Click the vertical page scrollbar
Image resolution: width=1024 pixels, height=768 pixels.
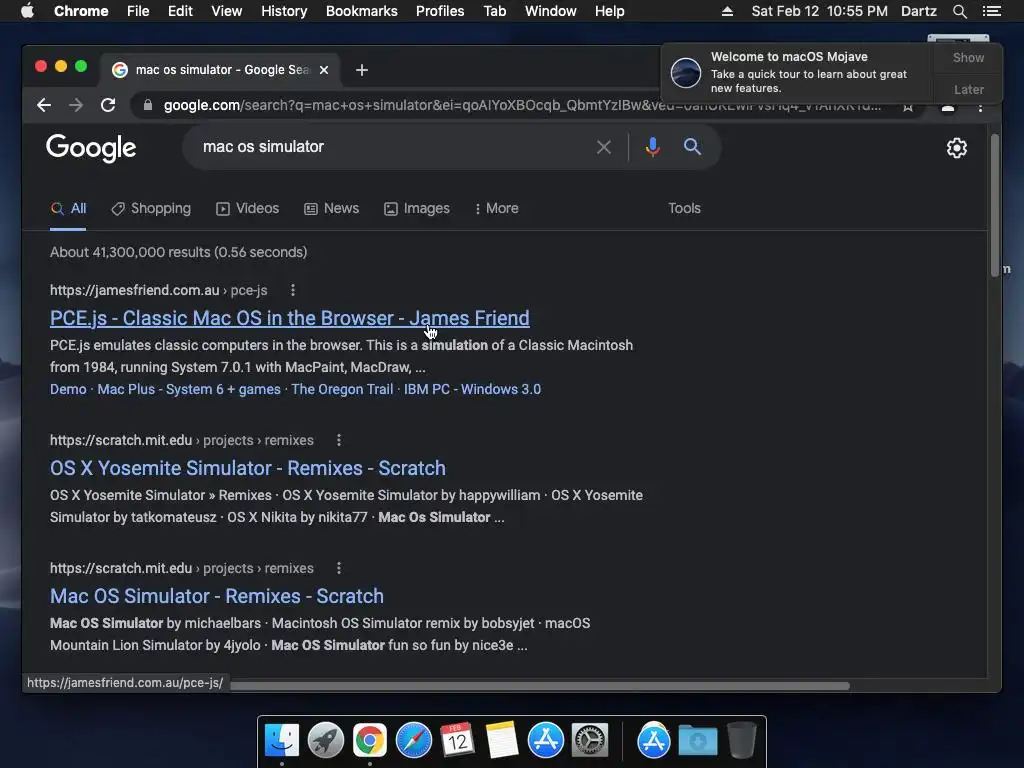[x=995, y=205]
